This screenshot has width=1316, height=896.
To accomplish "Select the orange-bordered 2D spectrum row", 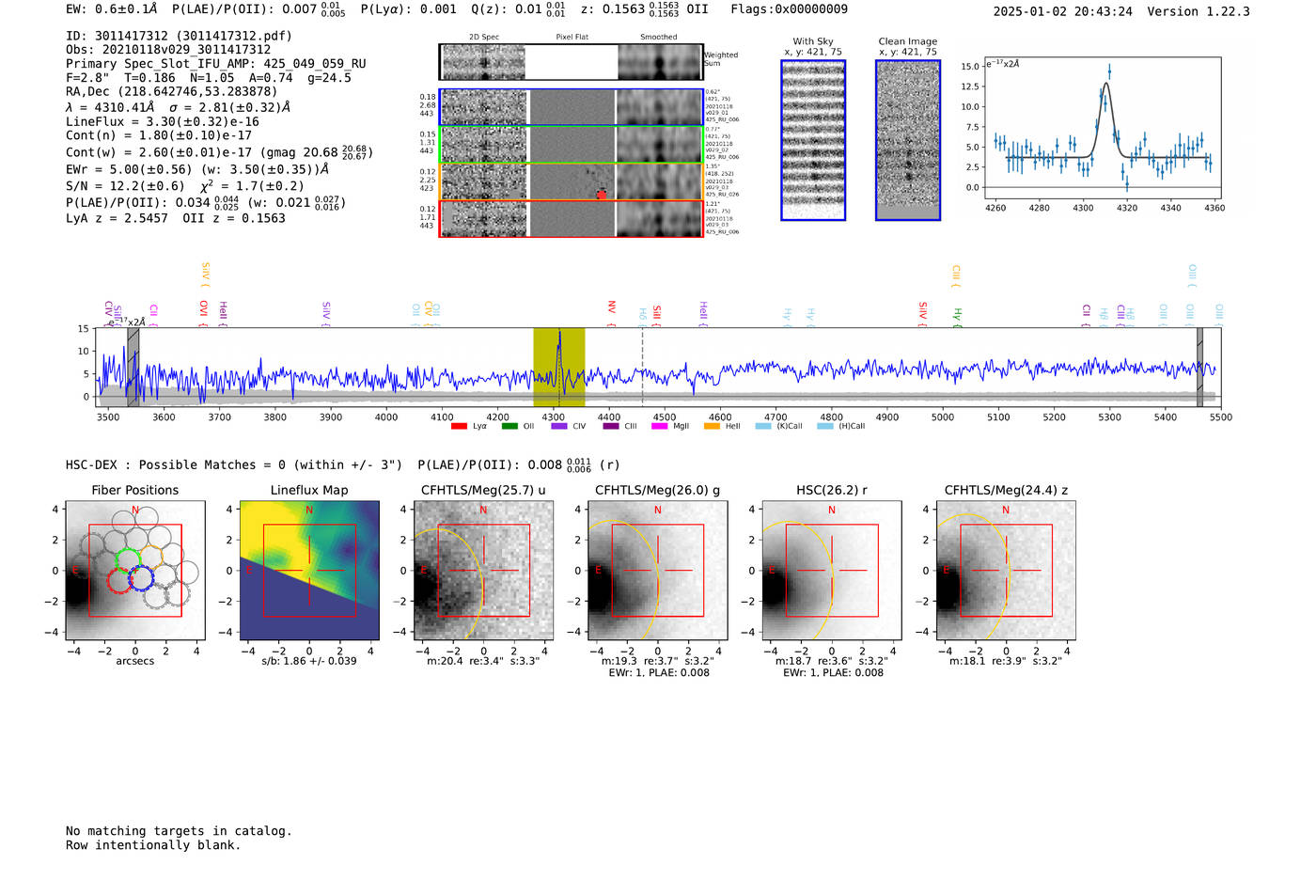I will click(x=572, y=181).
